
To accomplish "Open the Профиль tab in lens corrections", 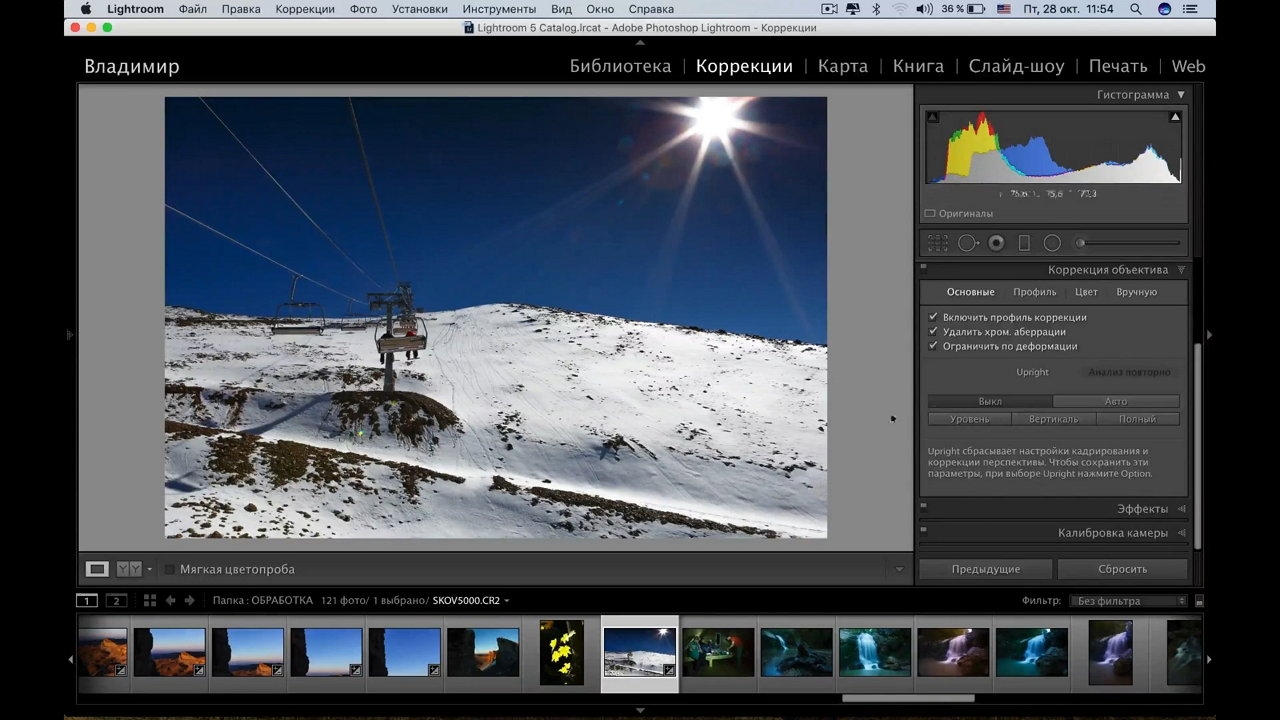I will [x=1034, y=292].
